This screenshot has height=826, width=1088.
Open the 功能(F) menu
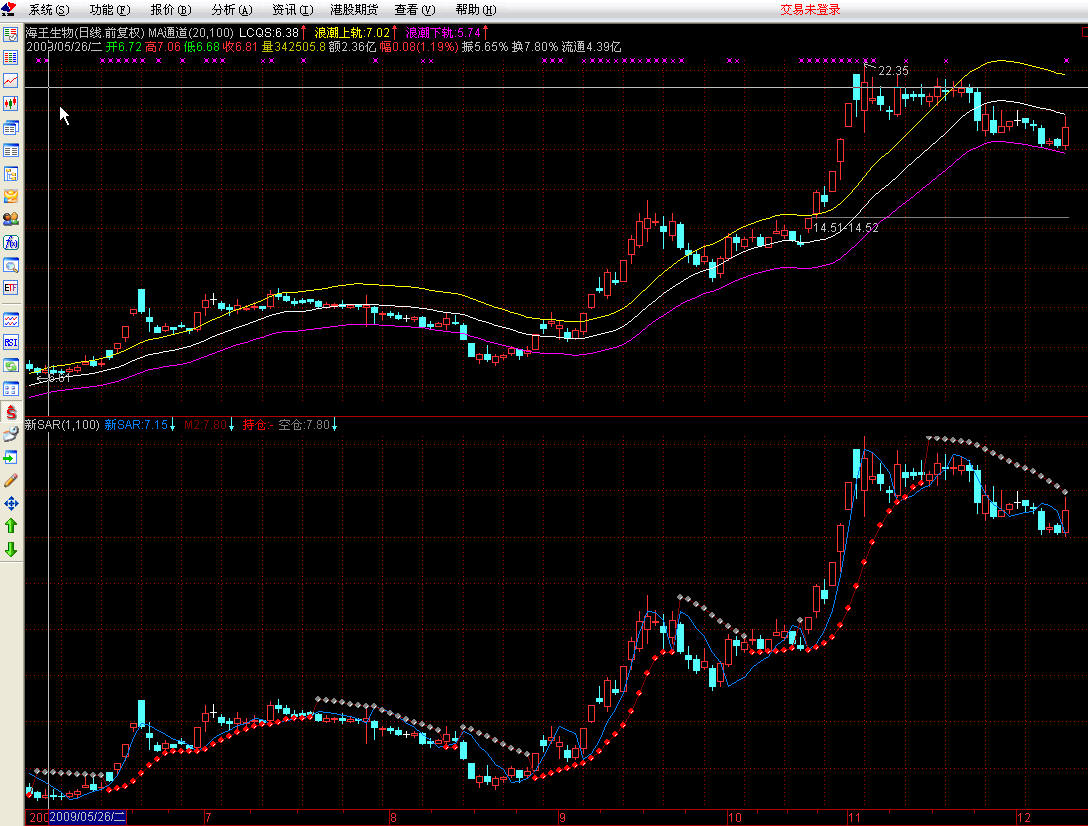point(110,10)
